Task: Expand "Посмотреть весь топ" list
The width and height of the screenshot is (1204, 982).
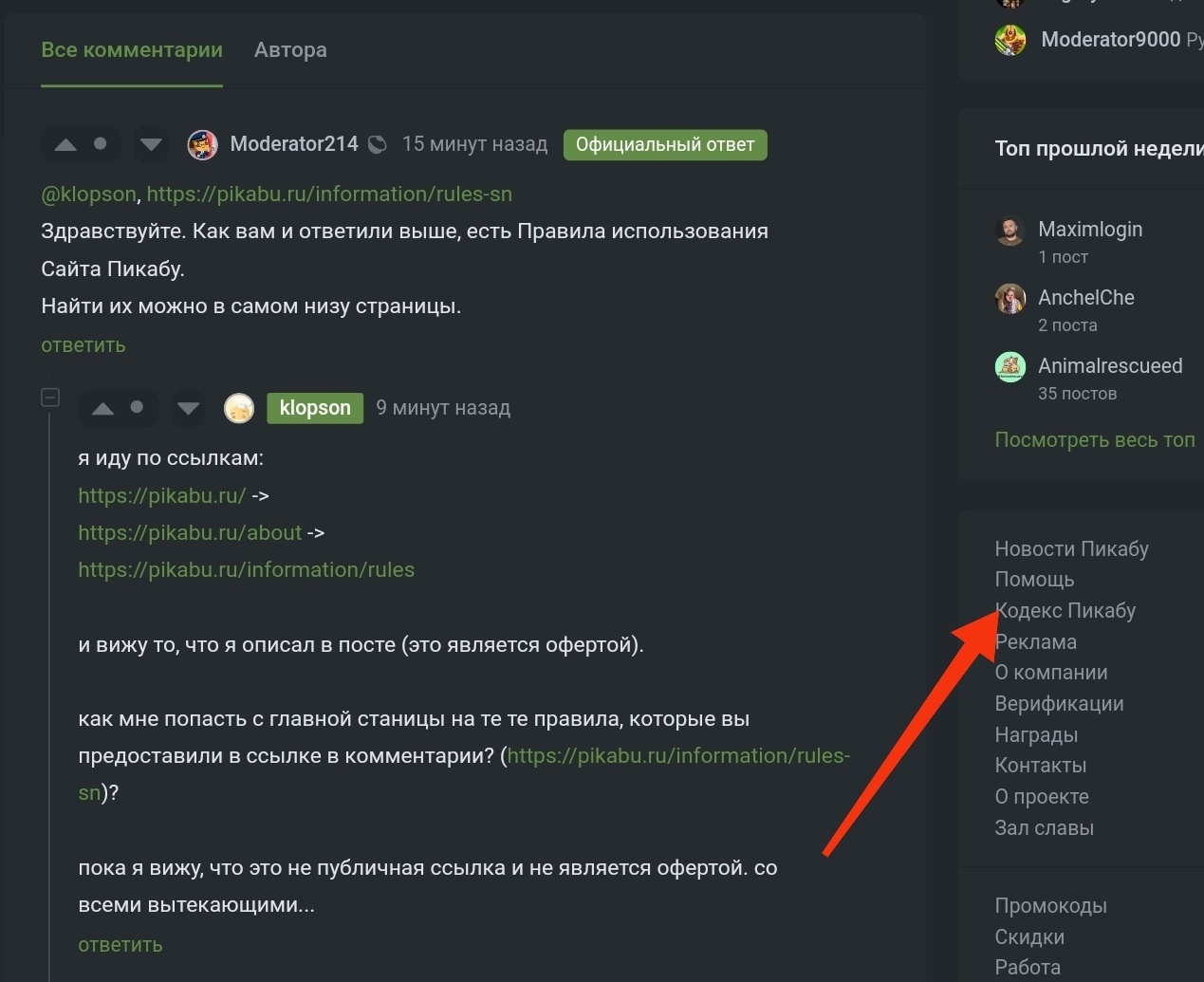Action: tap(1094, 440)
